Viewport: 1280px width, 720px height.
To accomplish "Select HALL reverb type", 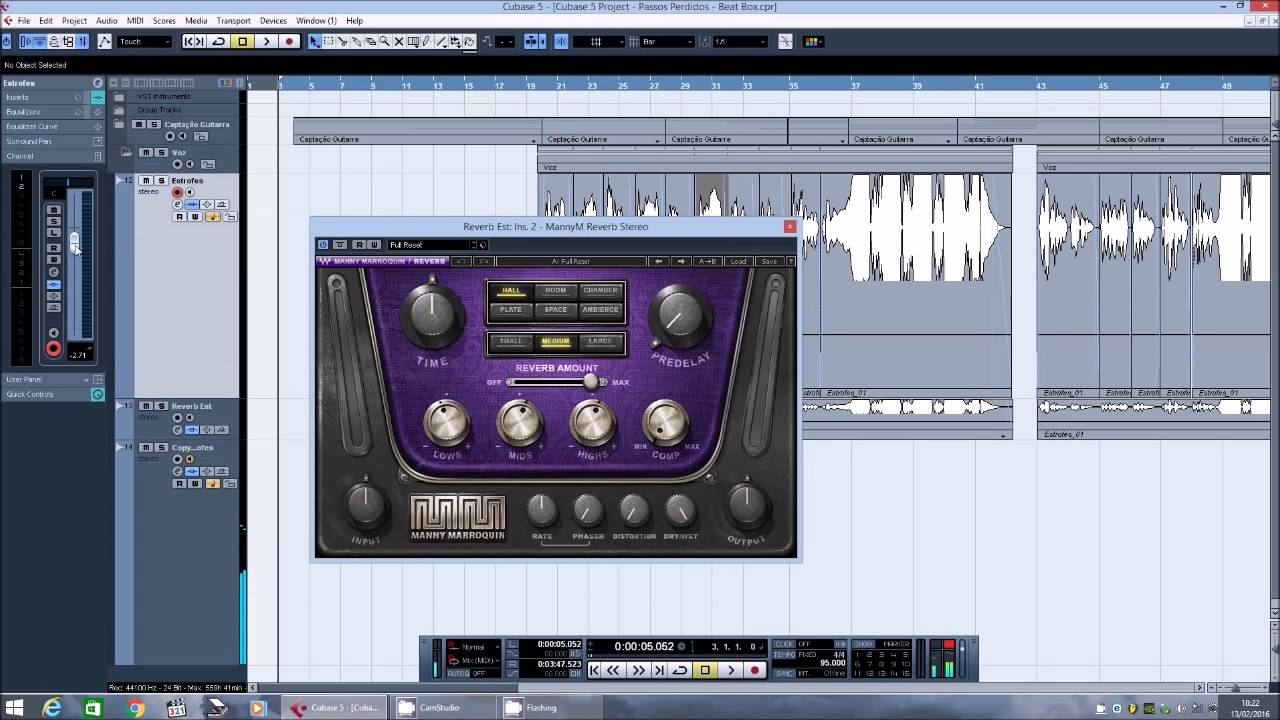I will [511, 291].
